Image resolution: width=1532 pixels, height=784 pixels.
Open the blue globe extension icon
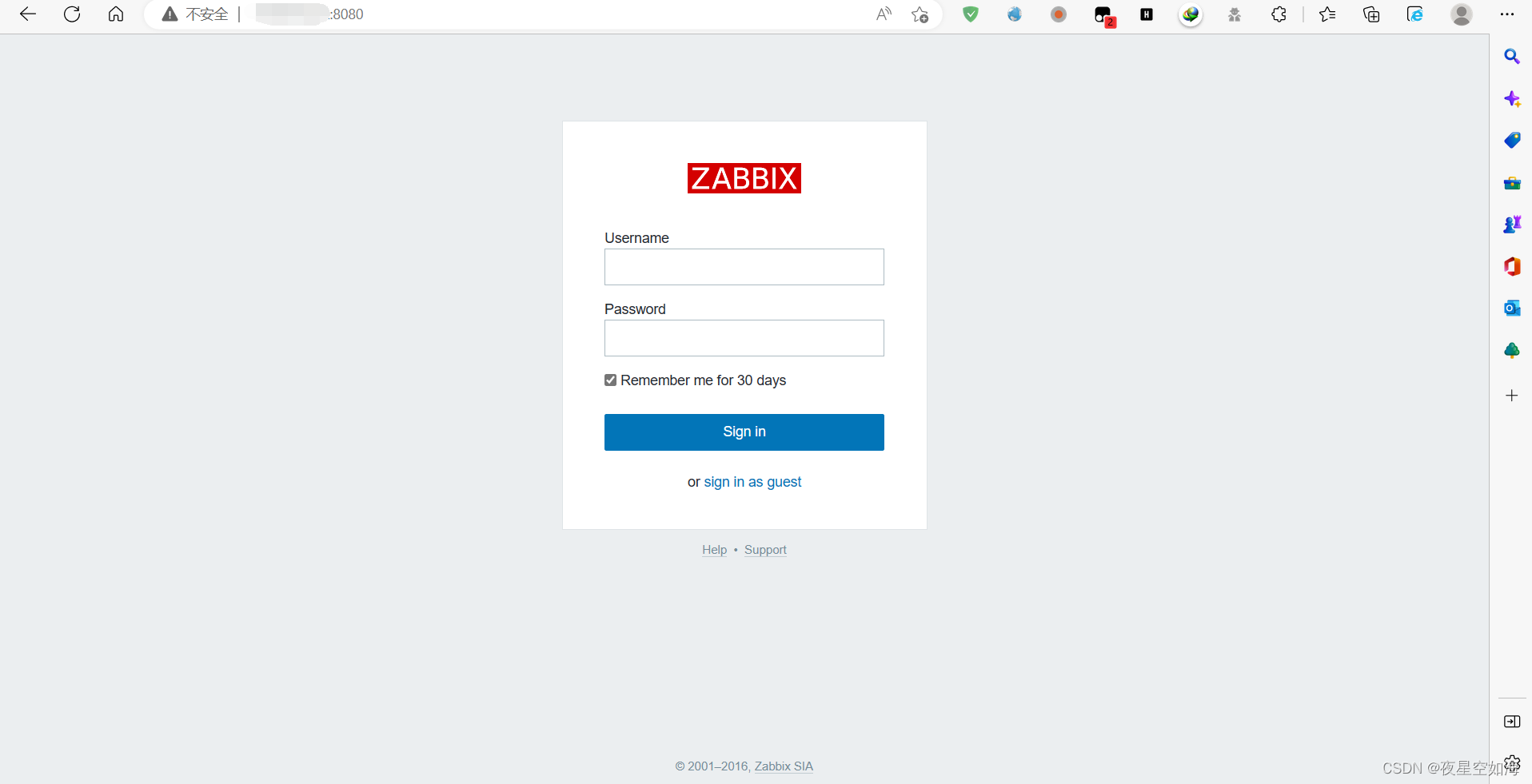(1015, 14)
